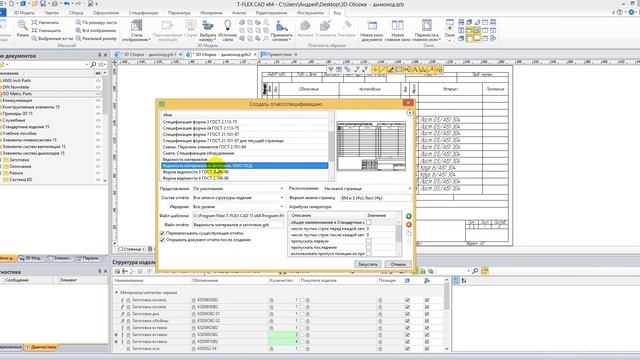The image size is (640, 360).
Task: Toggle visibility eye for DIN Normteile
Action: click(98, 87)
